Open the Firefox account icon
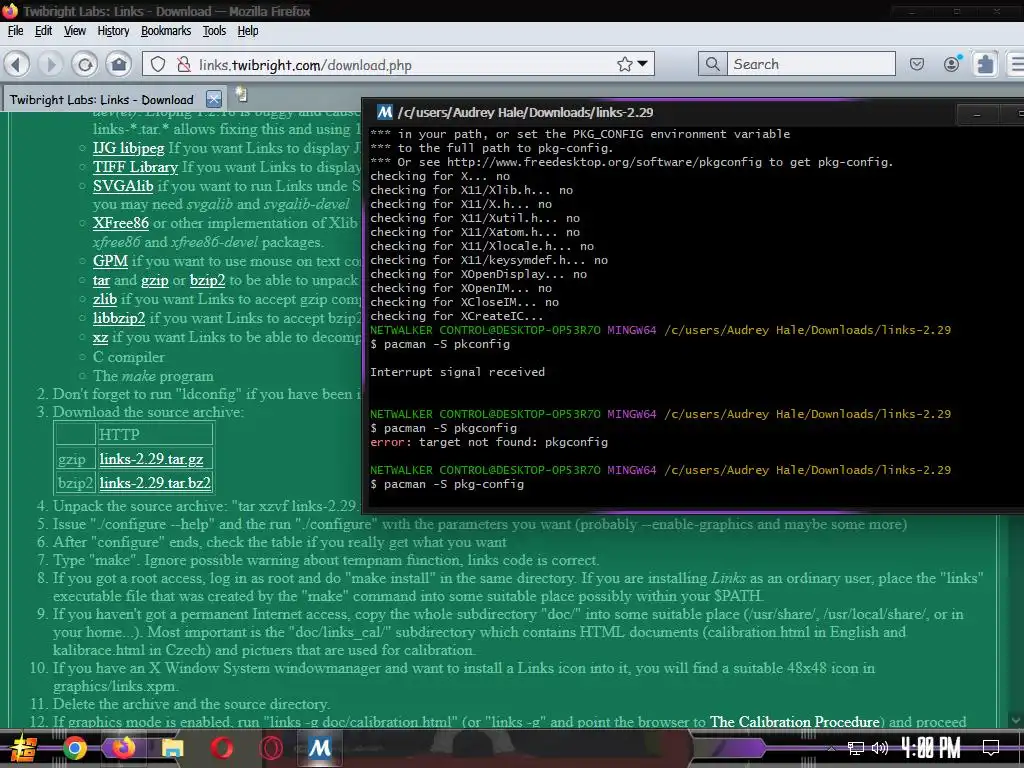1024x768 pixels. pos(952,63)
